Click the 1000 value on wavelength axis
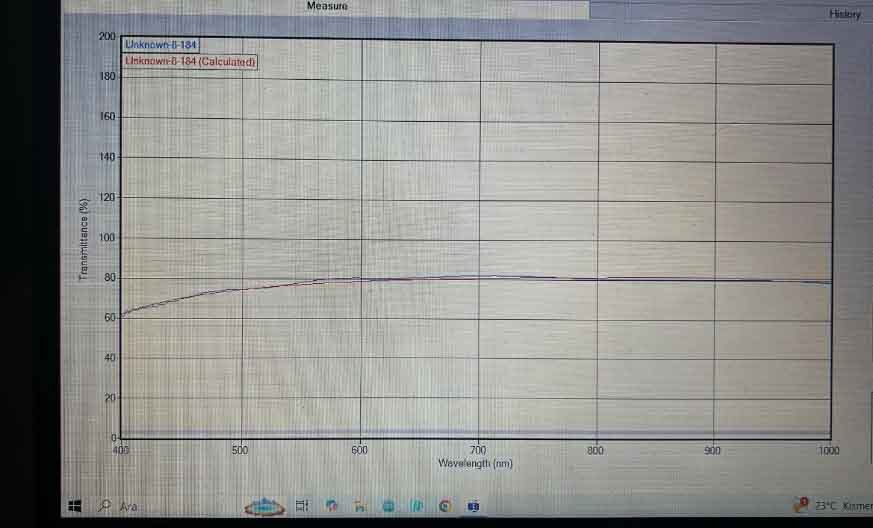Viewport: 873px width, 528px height. (x=829, y=451)
